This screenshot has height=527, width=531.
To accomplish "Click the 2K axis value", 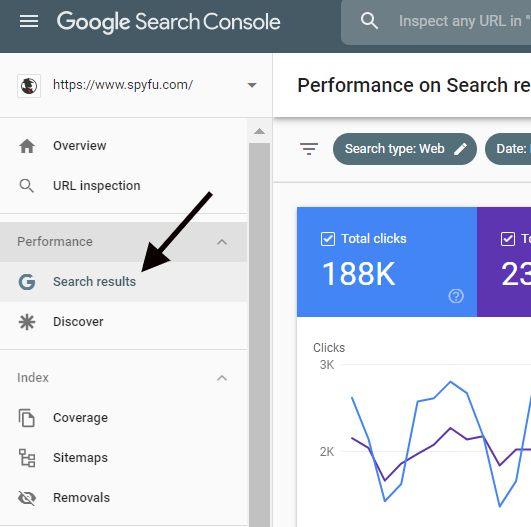I will point(327,452).
